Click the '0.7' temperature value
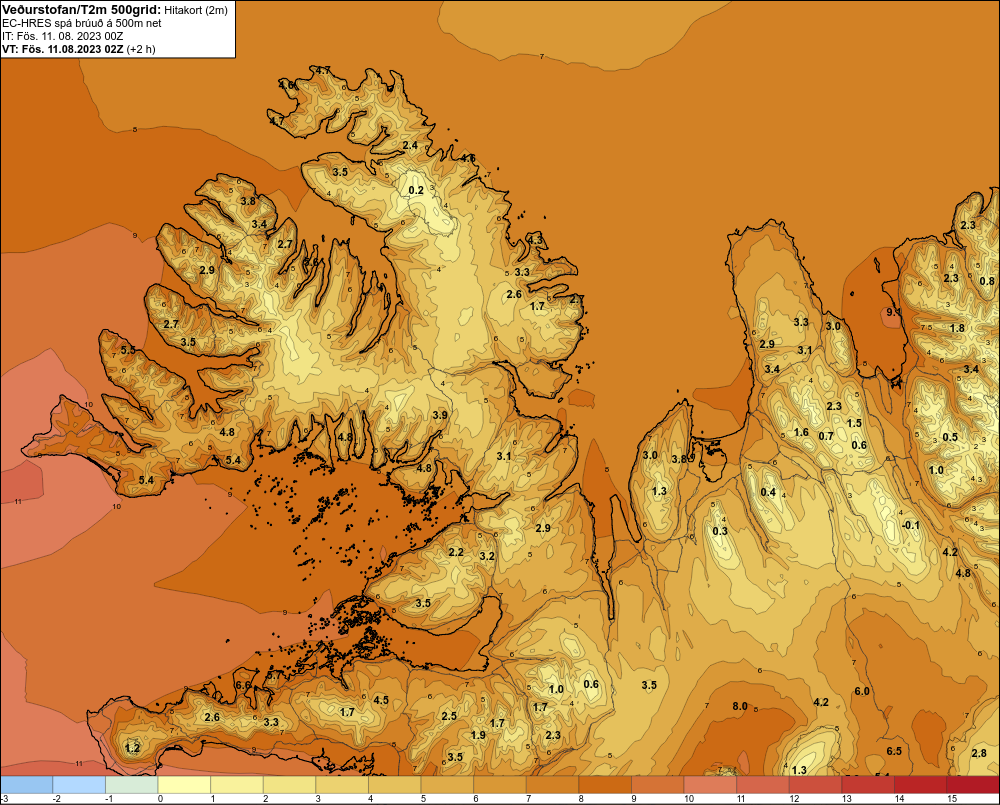 pyautogui.click(x=826, y=436)
